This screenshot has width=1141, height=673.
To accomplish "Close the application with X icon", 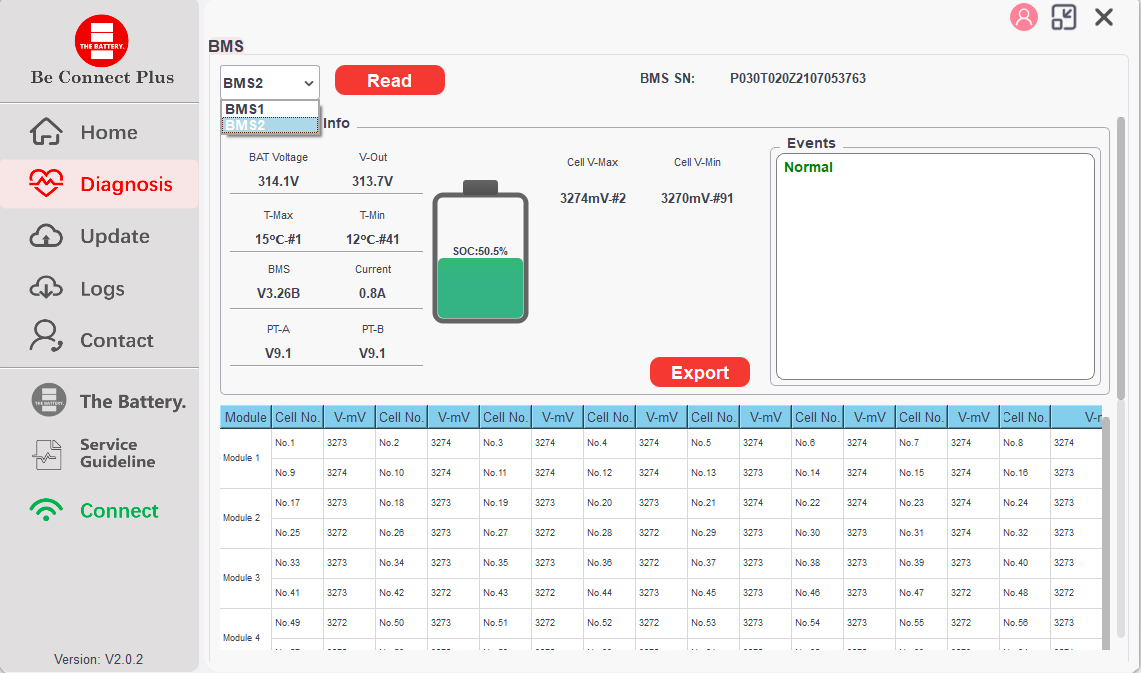I will click(1104, 17).
